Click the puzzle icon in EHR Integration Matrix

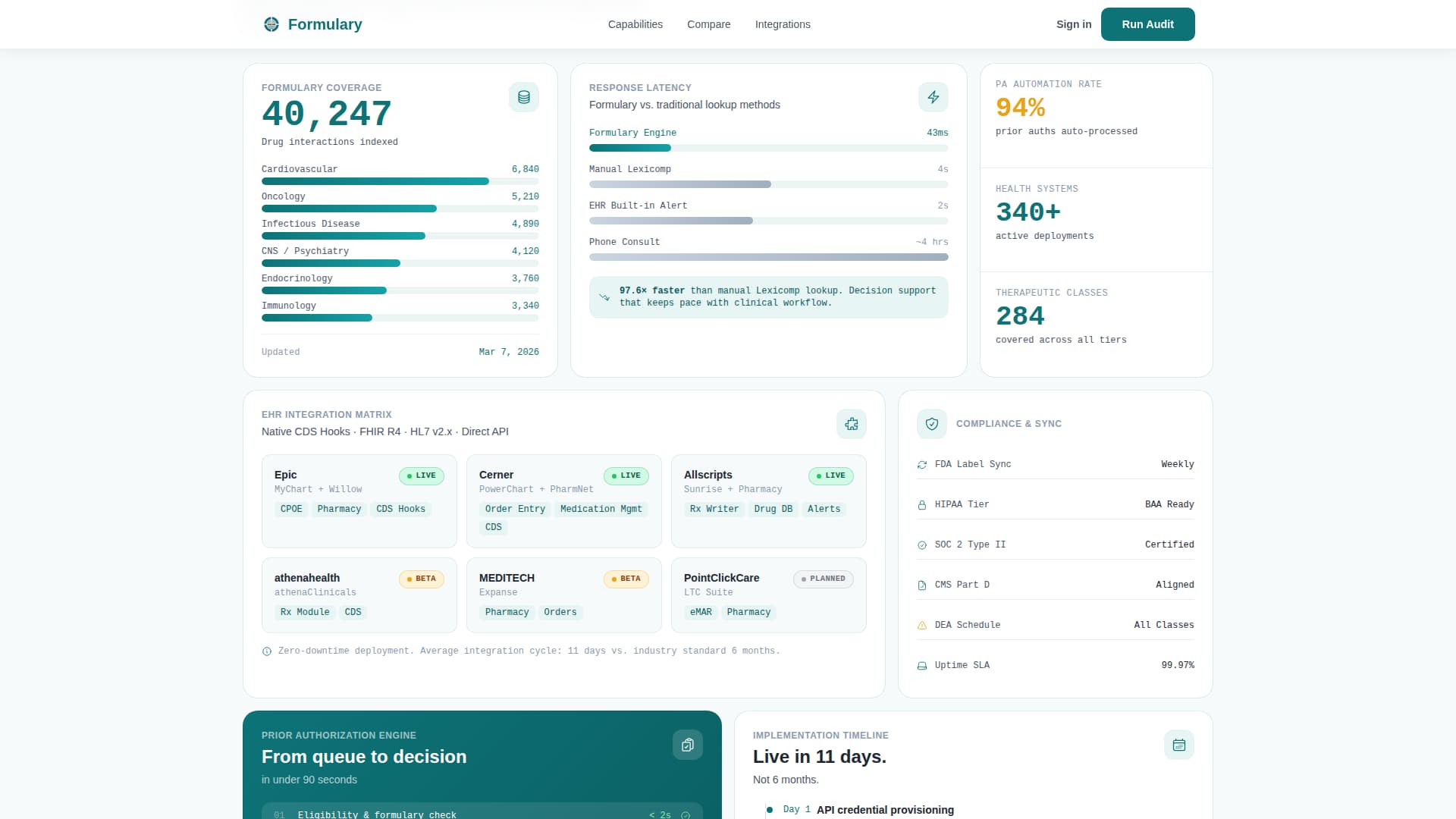[852, 424]
